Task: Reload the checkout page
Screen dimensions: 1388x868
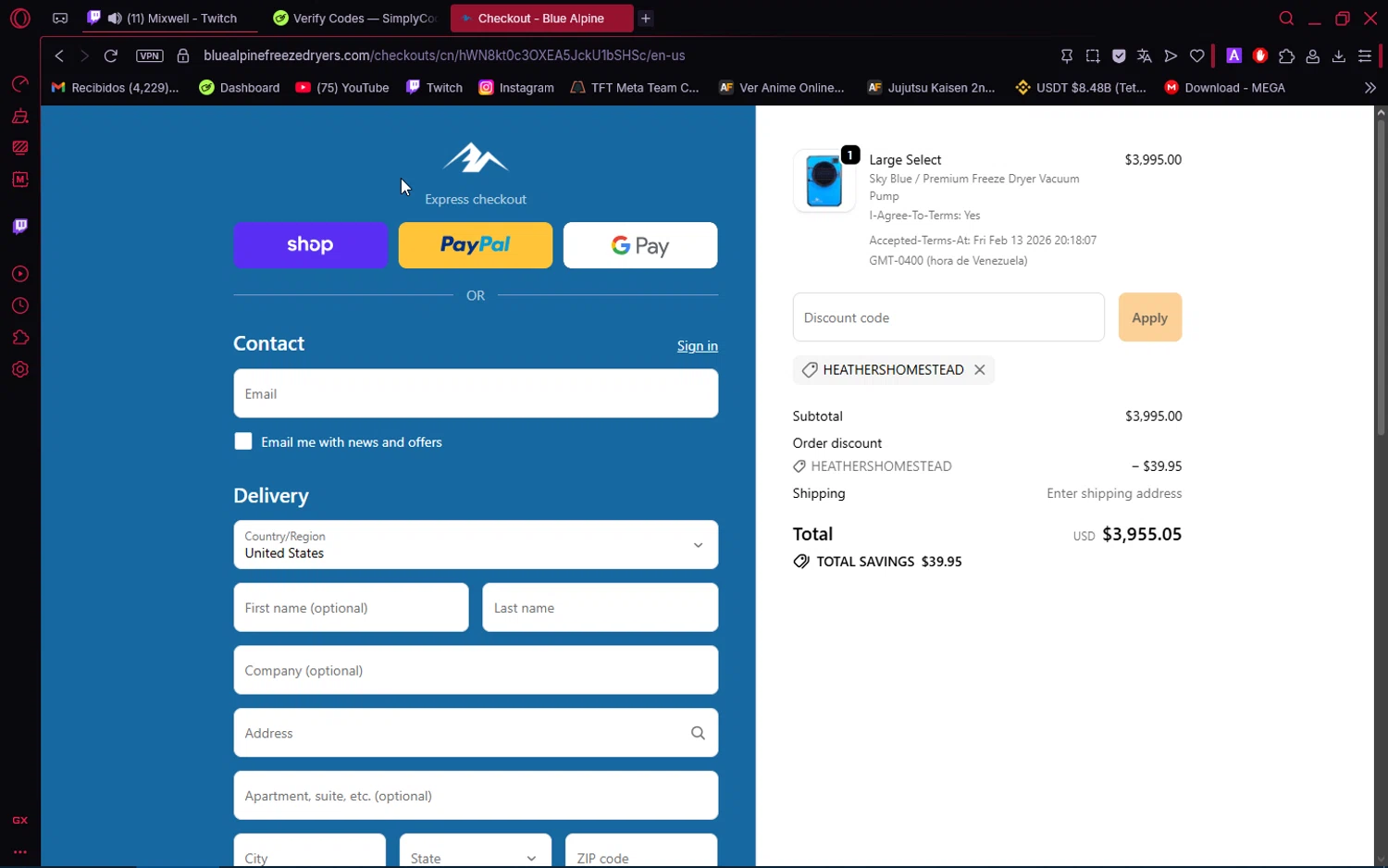Action: (111, 56)
